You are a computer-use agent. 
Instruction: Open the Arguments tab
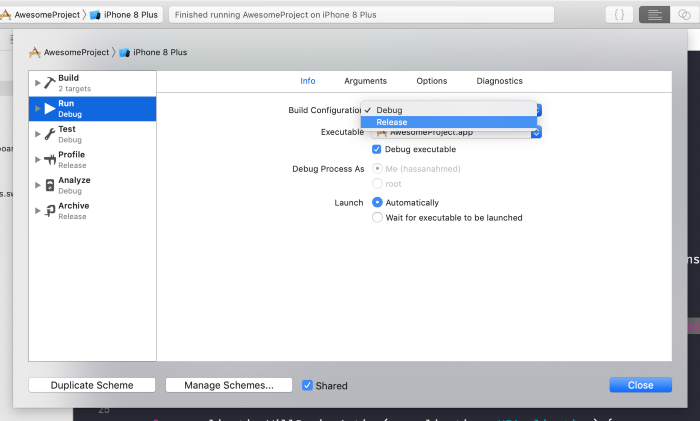[365, 81]
